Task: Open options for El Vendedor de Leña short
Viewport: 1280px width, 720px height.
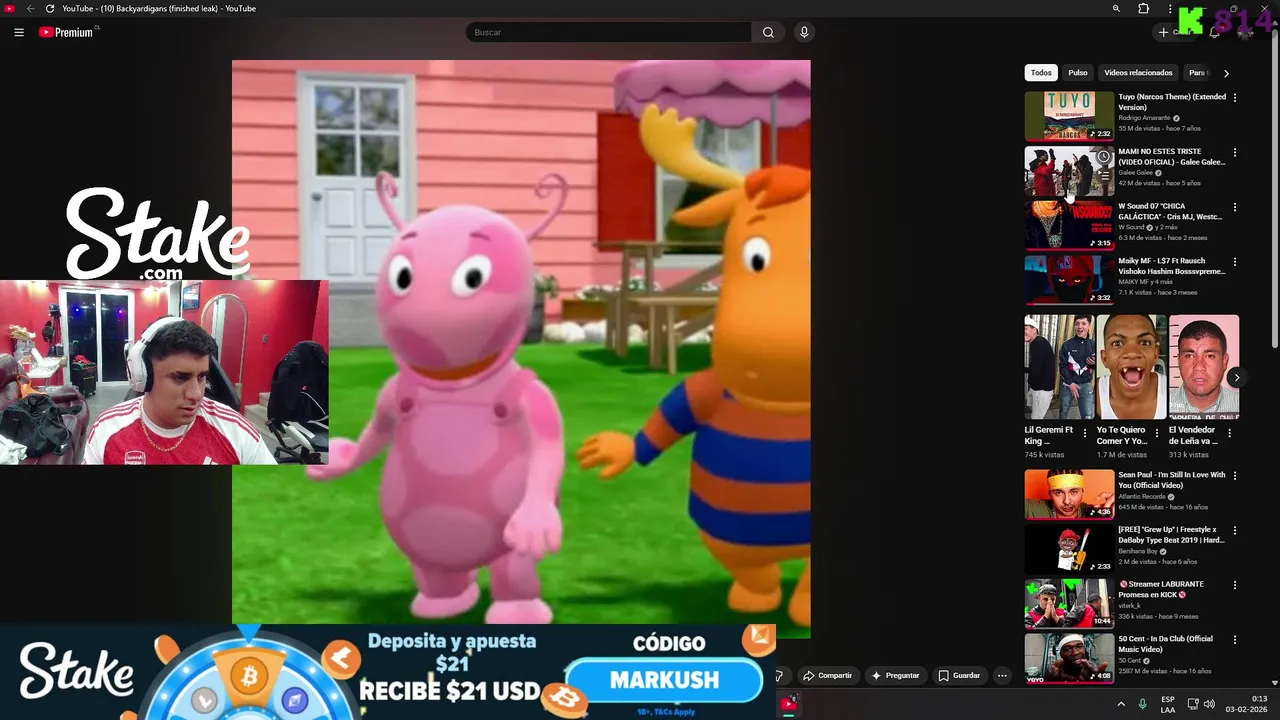Action: [1230, 434]
